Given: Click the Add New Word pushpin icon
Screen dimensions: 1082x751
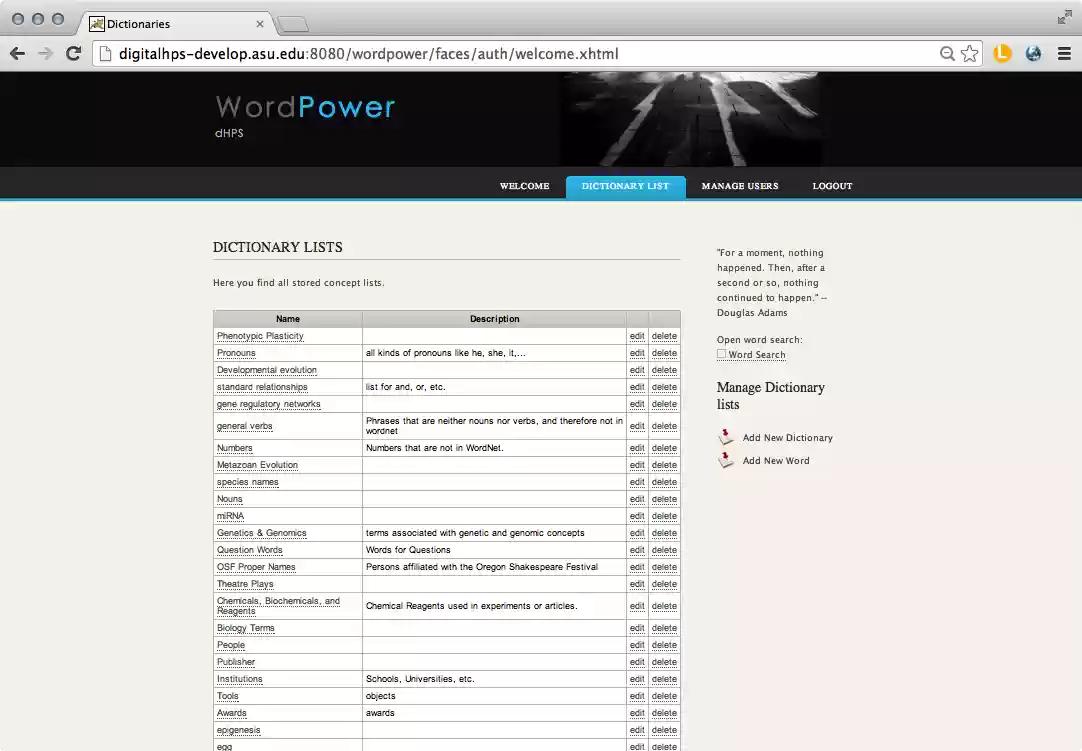Looking at the screenshot, I should [x=725, y=460].
